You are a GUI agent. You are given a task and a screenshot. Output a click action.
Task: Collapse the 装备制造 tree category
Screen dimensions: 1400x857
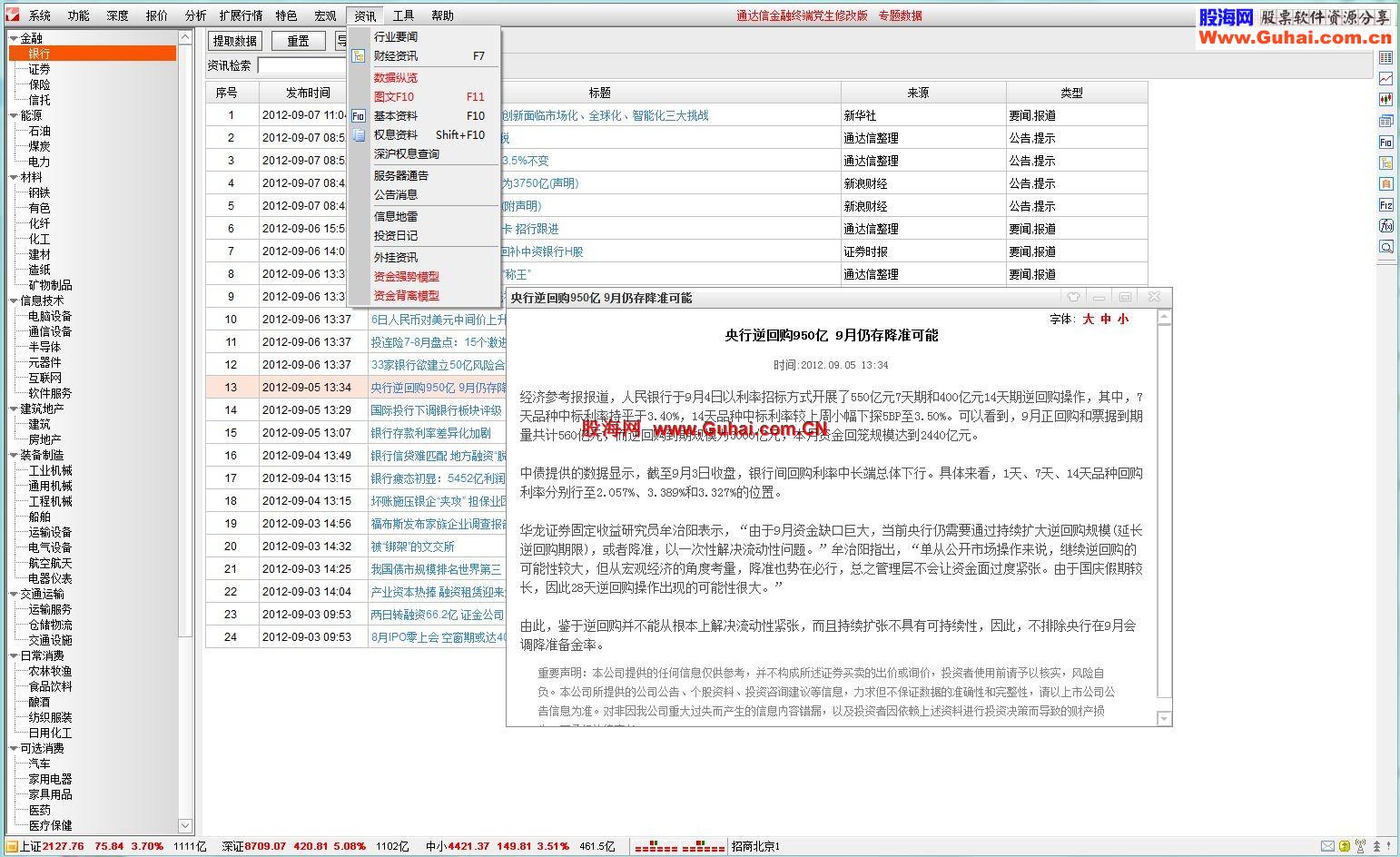tap(14, 455)
